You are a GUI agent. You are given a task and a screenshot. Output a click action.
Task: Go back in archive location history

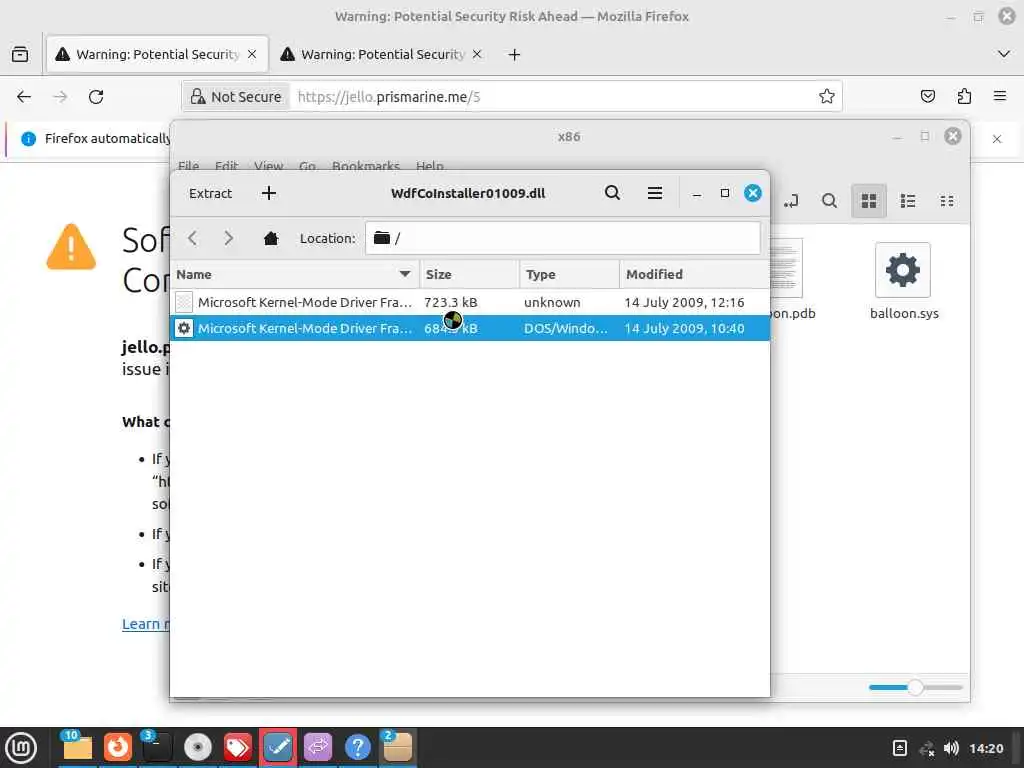click(192, 238)
